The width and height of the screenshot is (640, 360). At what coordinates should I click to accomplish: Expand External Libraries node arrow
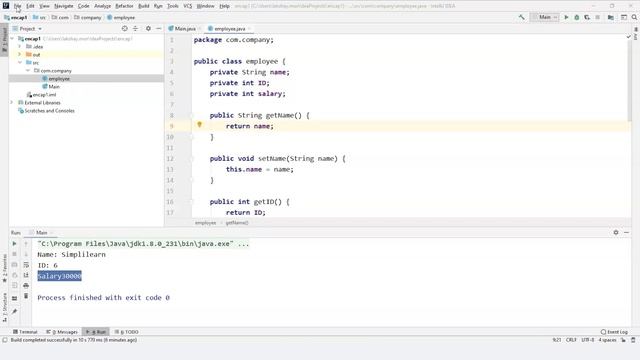(x=12, y=102)
